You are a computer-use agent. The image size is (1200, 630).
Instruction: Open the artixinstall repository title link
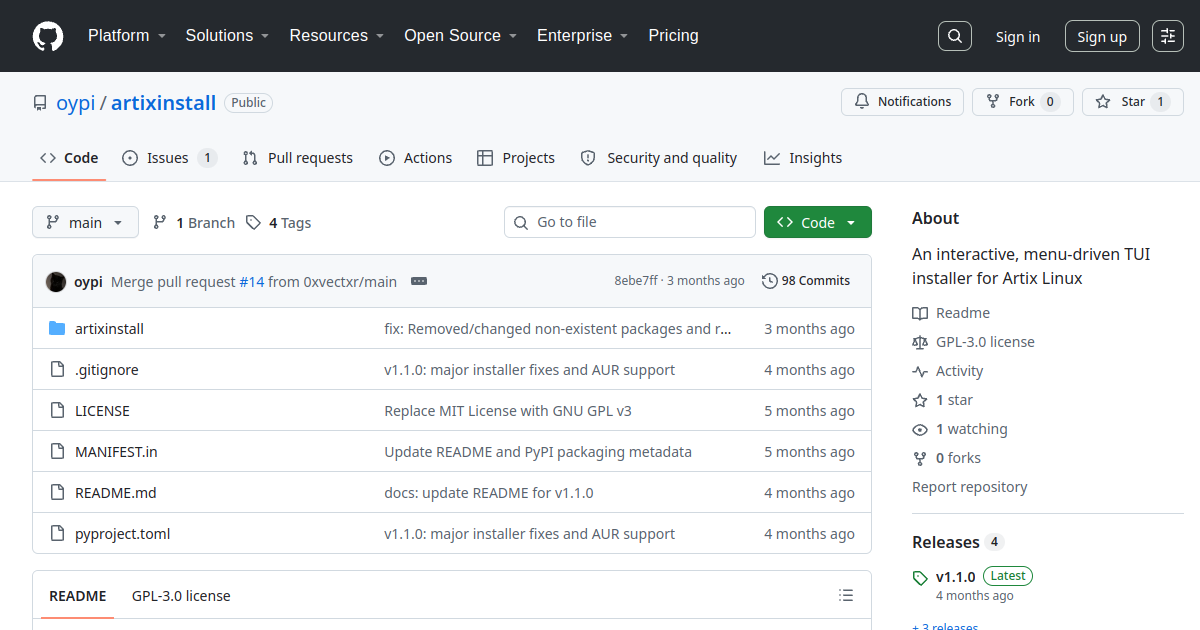(x=163, y=102)
